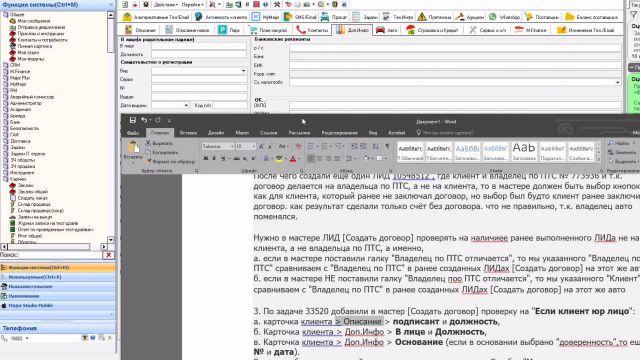Image resolution: width=640 pixels, height=360 pixels.
Task: Click Копировать in Word clipboard group
Action: click(162, 152)
